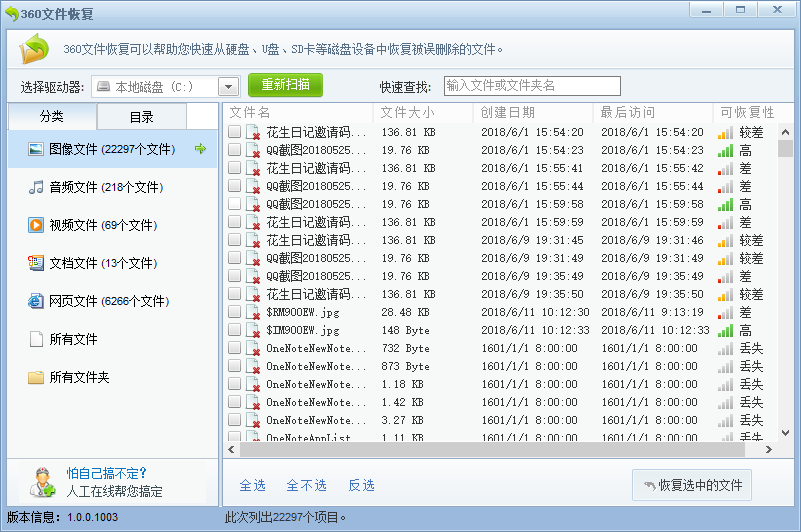This screenshot has height=532, width=801.
Task: Sort by 文件名 column header
Action: [x=298, y=112]
